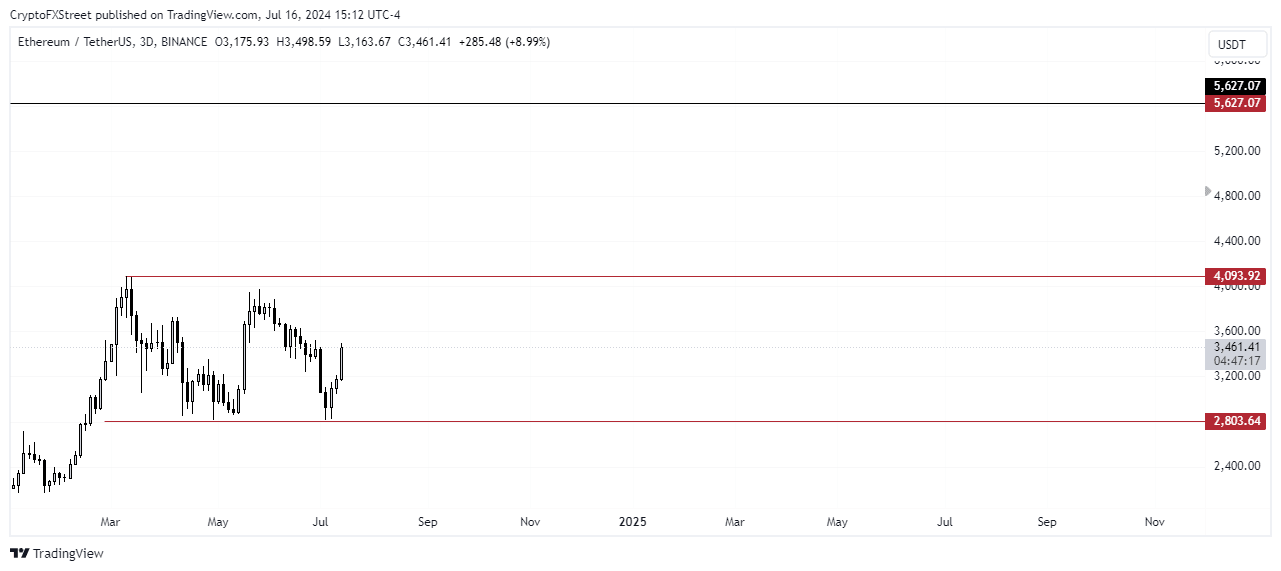Select the red 2,803.64 price label
Screen dimensions: 1281x571
(1236, 422)
